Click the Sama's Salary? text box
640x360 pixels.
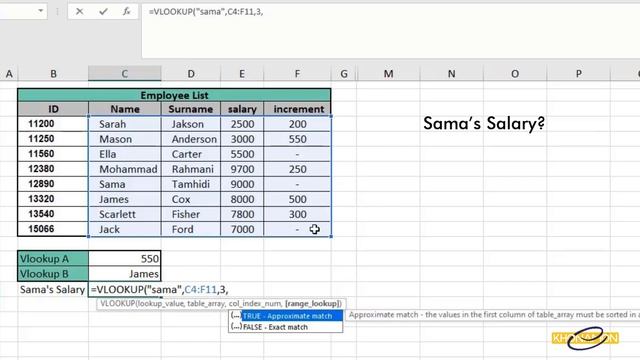click(x=484, y=123)
